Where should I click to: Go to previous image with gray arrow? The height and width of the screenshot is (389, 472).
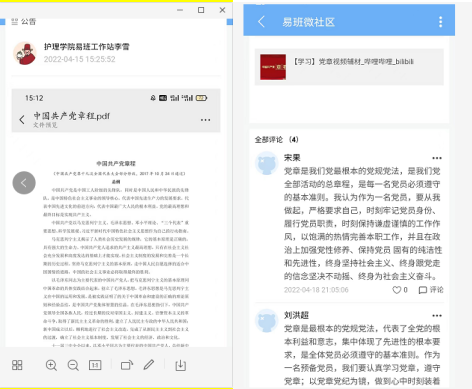click(x=24, y=183)
